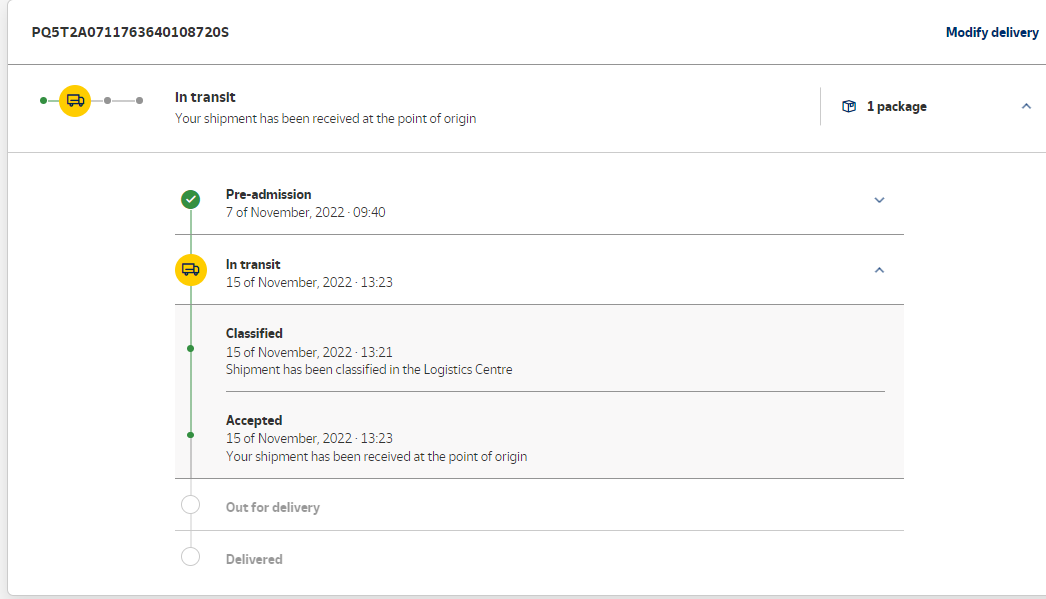Open the Modify delivery link
The width and height of the screenshot is (1046, 599).
992,33
